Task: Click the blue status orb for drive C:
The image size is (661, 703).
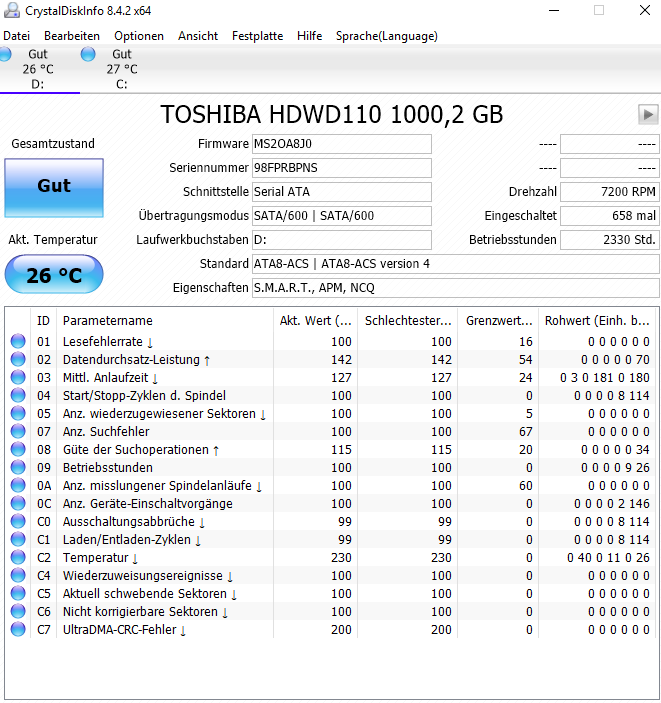Action: click(88, 54)
